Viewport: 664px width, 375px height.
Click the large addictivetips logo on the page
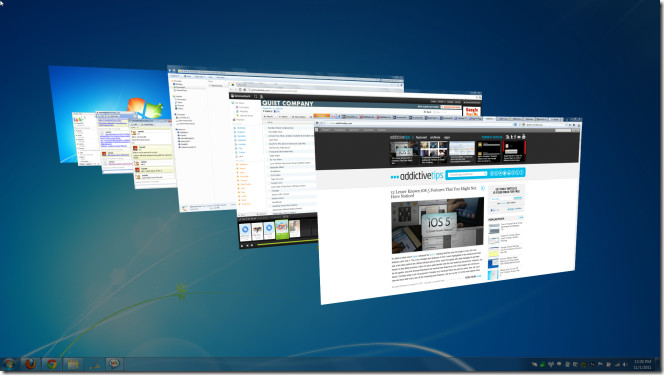coord(417,176)
